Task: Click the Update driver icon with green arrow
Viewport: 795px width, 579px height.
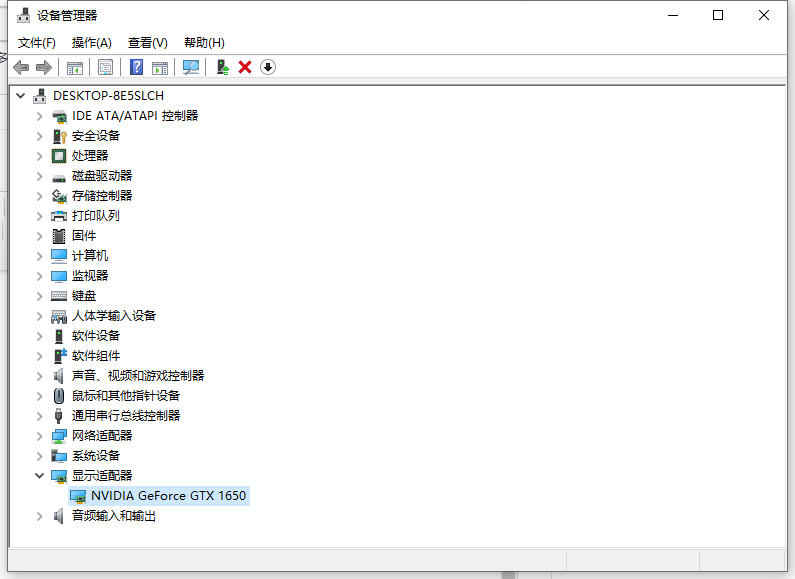Action: point(223,67)
